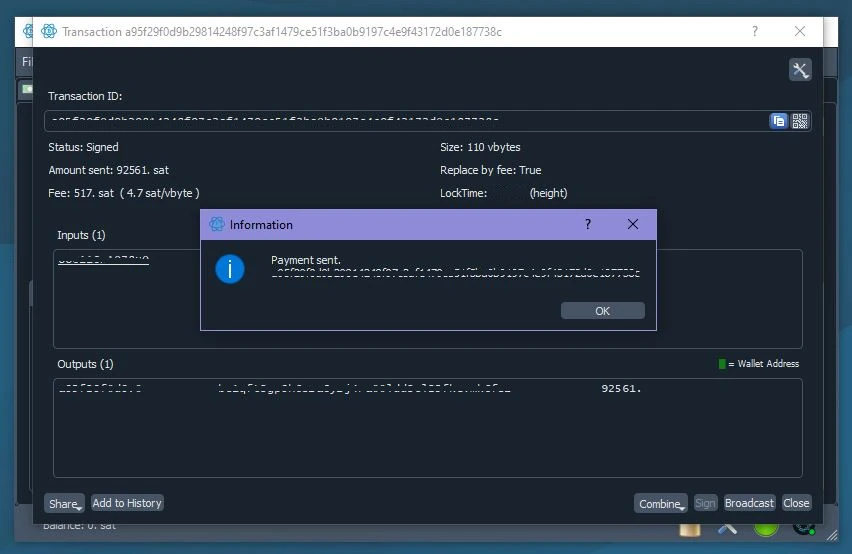The width and height of the screenshot is (852, 554).
Task: Click the blue info icon in dialog
Action: (230, 269)
